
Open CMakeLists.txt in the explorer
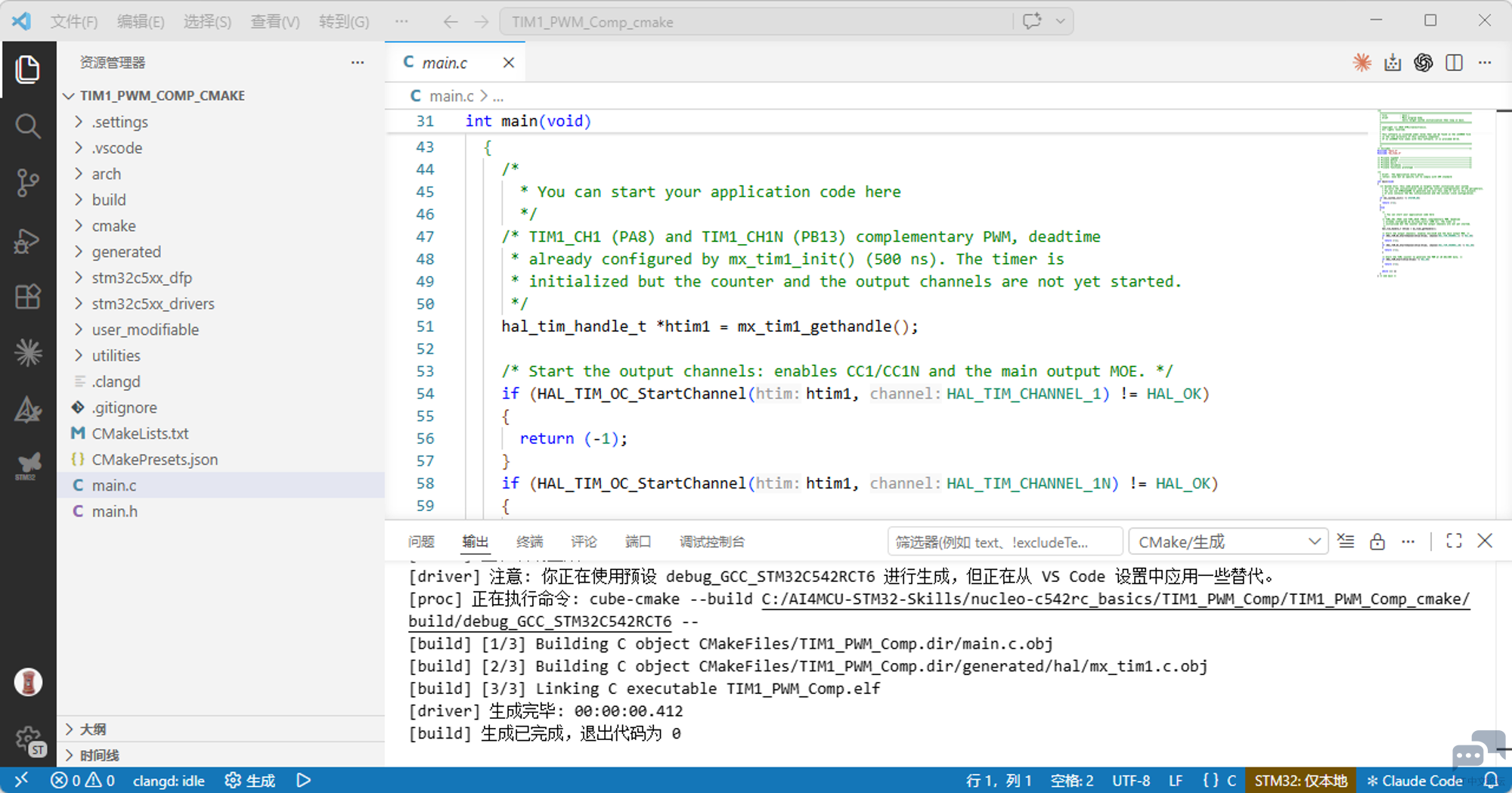(140, 433)
